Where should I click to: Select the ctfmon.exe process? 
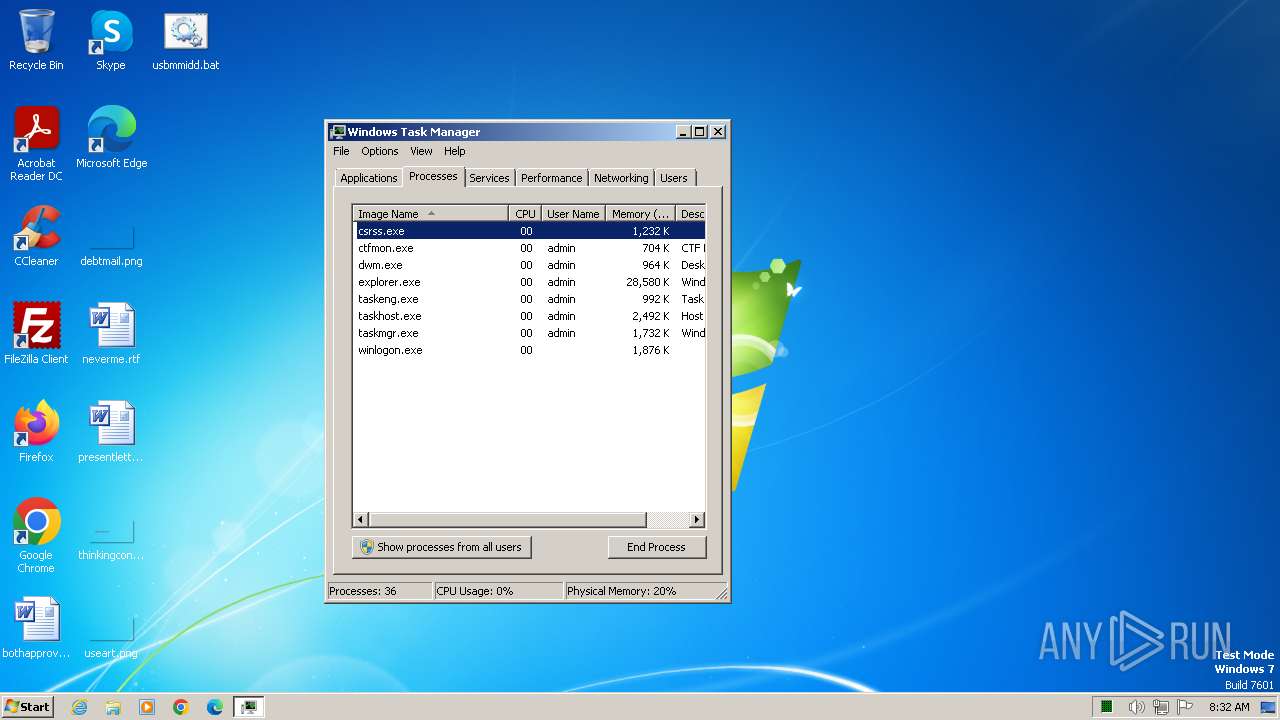529,248
